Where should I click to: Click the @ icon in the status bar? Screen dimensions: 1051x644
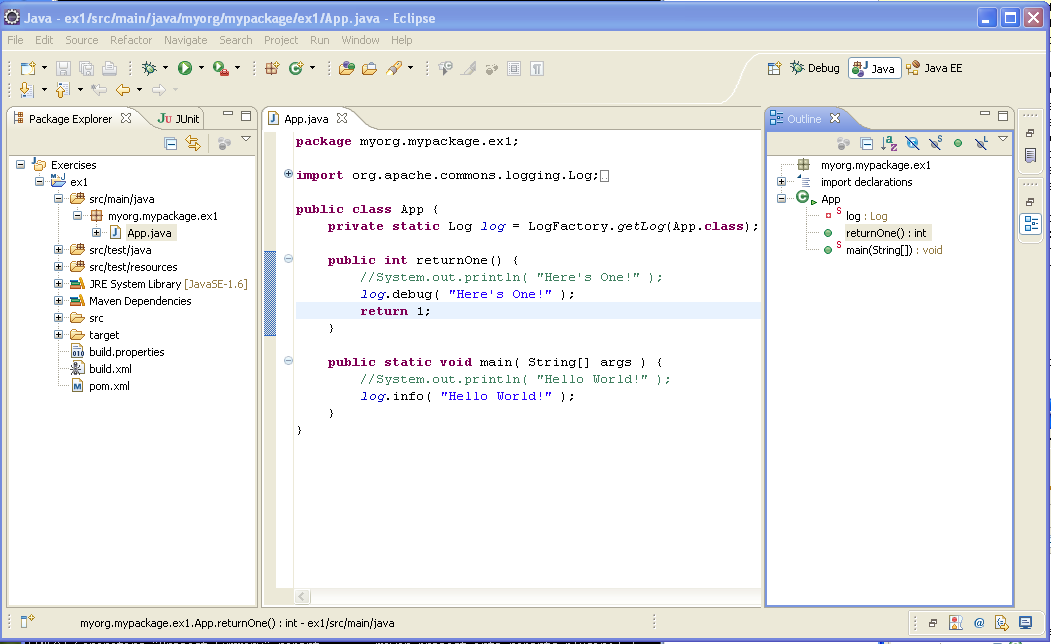[x=979, y=623]
